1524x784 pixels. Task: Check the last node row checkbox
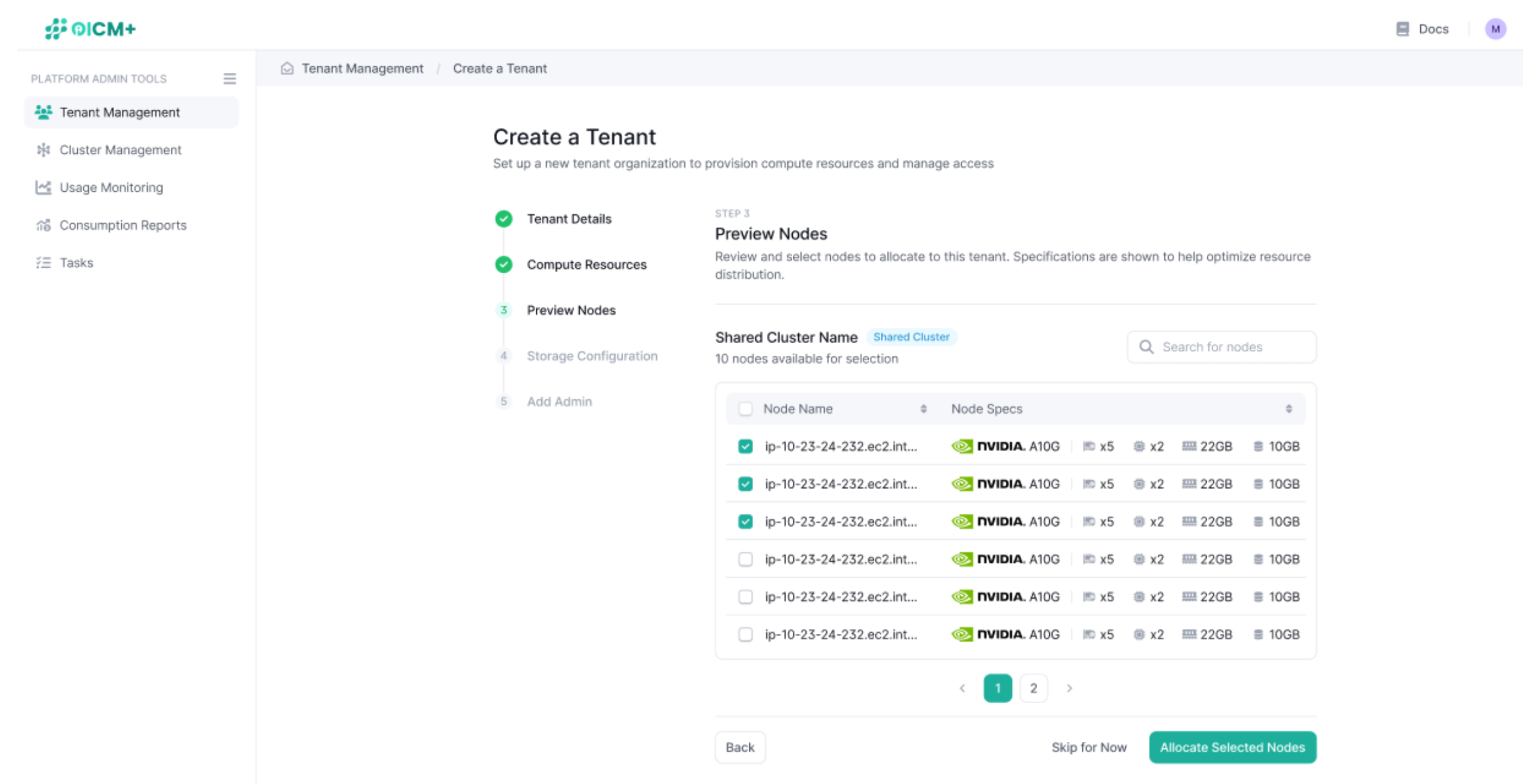745,634
